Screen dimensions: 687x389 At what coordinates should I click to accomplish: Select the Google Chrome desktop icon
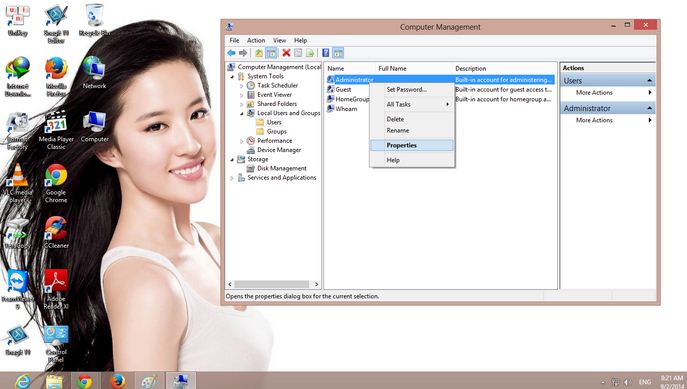click(x=56, y=183)
